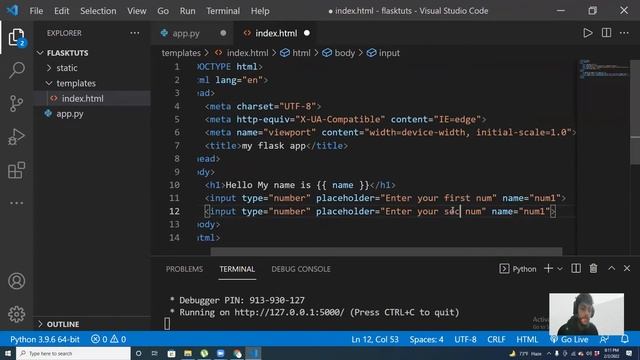Click the Run file play button
The width and height of the screenshot is (640, 360).
coord(587,33)
